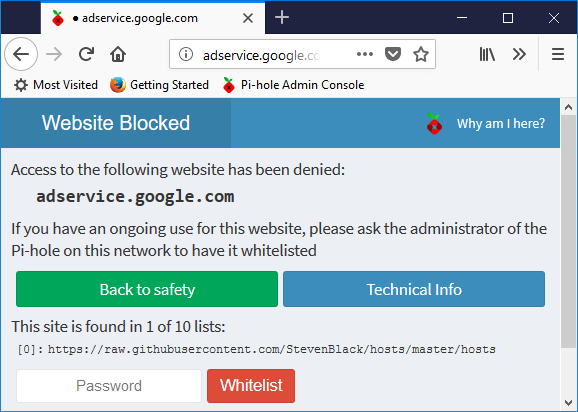578x412 pixels.
Task: Go to the browser home page
Action: click(x=118, y=55)
